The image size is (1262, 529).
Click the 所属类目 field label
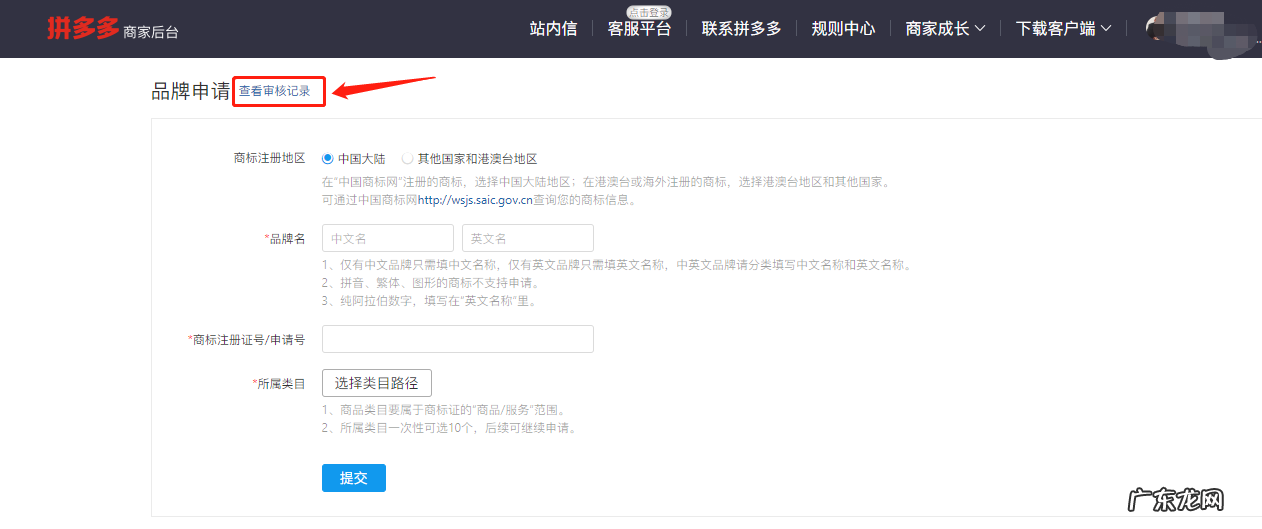pos(280,382)
